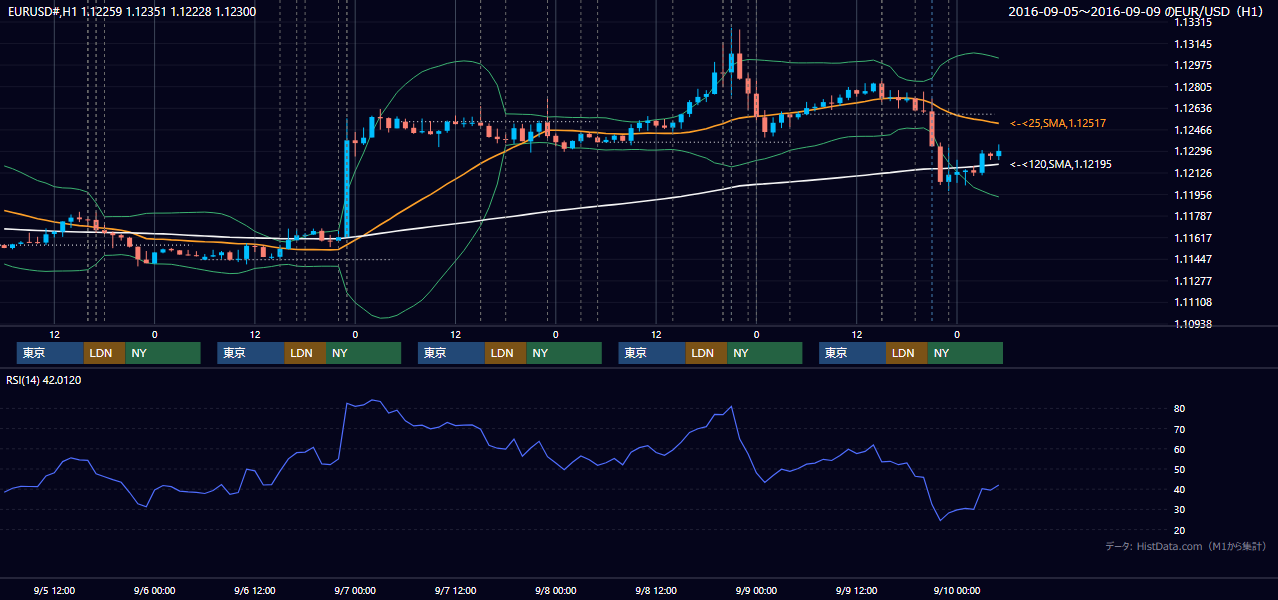Click price axis value 1.11108
The width and height of the screenshot is (1278, 600).
1193,302
